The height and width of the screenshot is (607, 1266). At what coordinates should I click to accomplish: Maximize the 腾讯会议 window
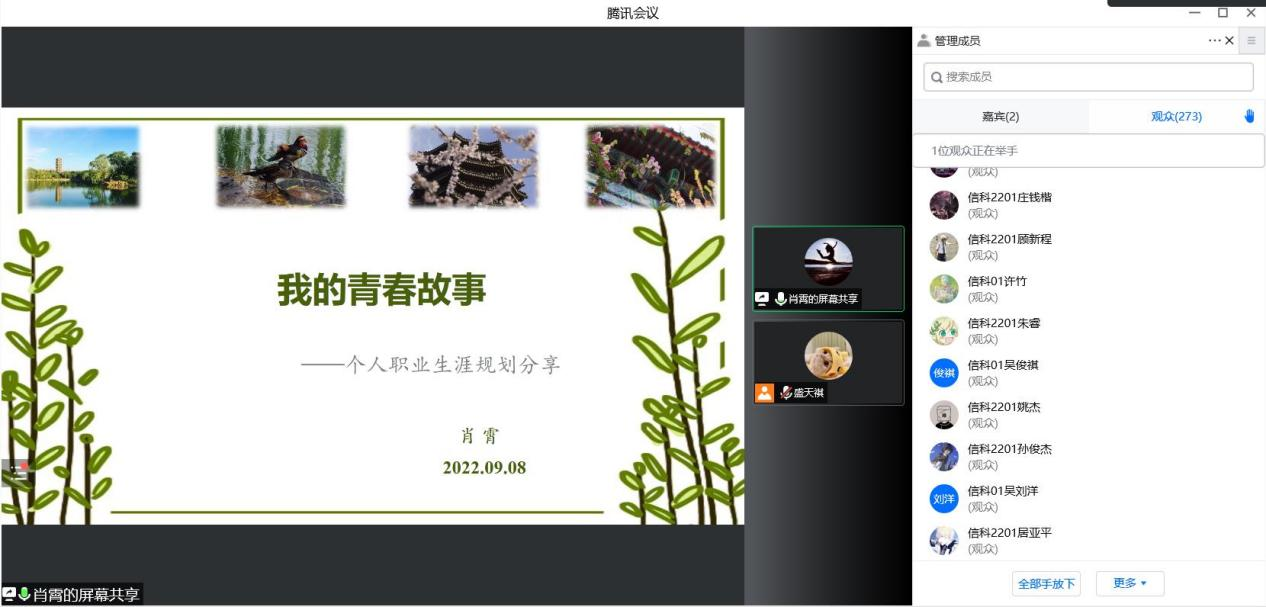(x=1222, y=12)
